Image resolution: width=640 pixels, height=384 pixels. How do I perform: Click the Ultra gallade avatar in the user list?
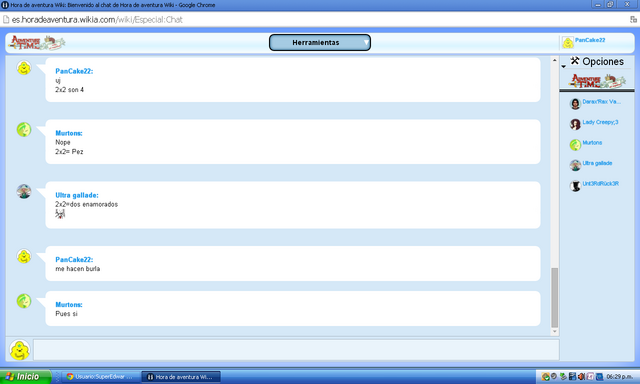[x=575, y=165]
